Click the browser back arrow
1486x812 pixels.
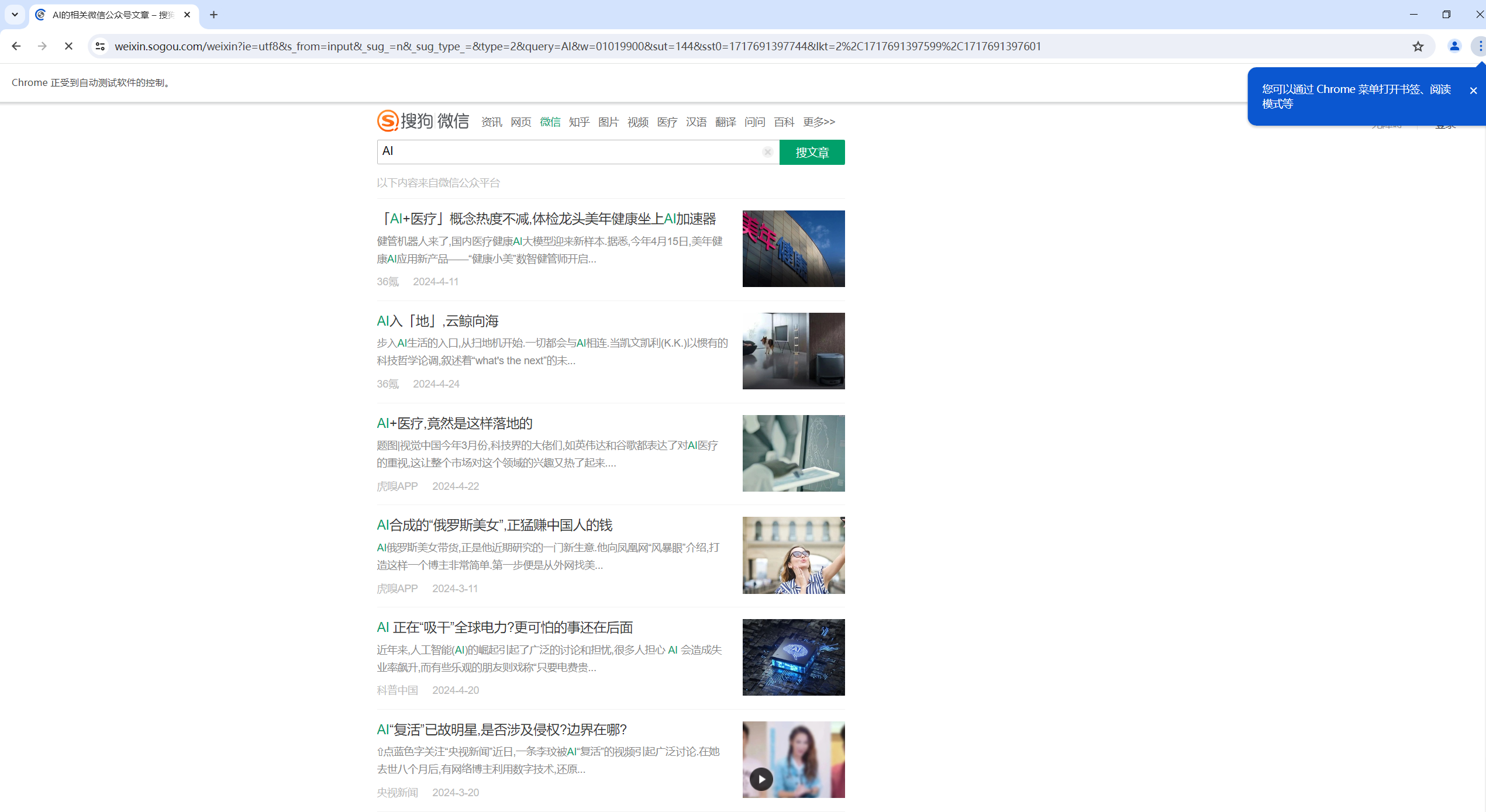pyautogui.click(x=16, y=46)
